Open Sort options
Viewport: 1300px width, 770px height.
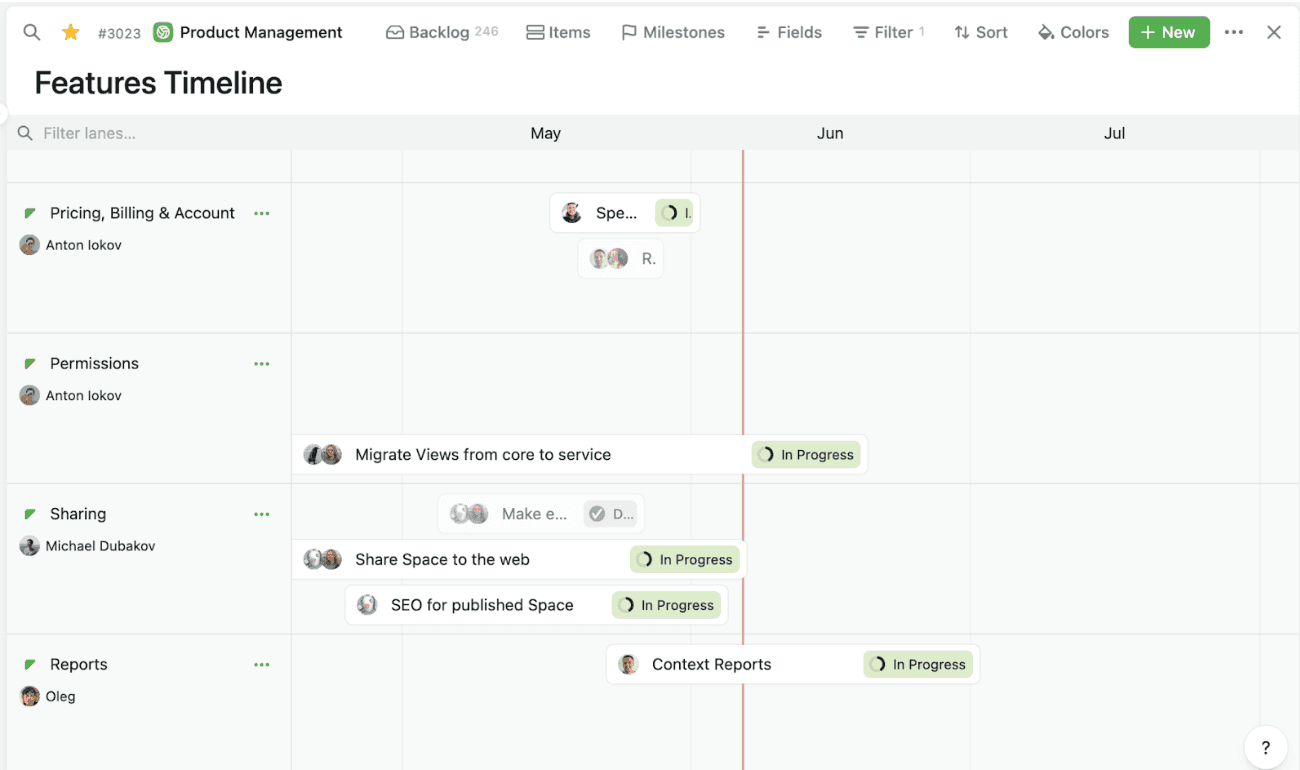point(980,31)
